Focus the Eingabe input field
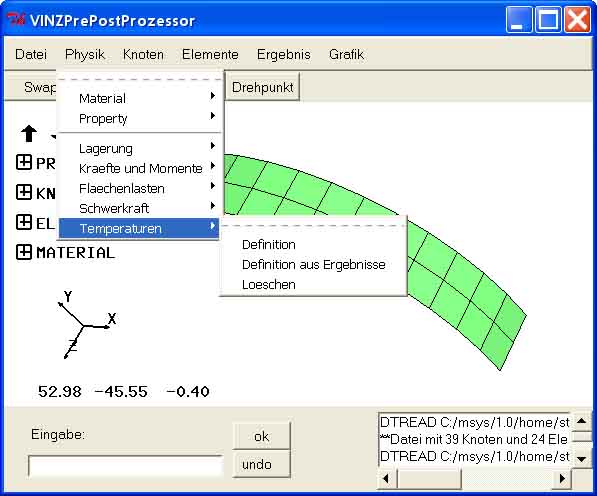The width and height of the screenshot is (597, 496). (126, 466)
